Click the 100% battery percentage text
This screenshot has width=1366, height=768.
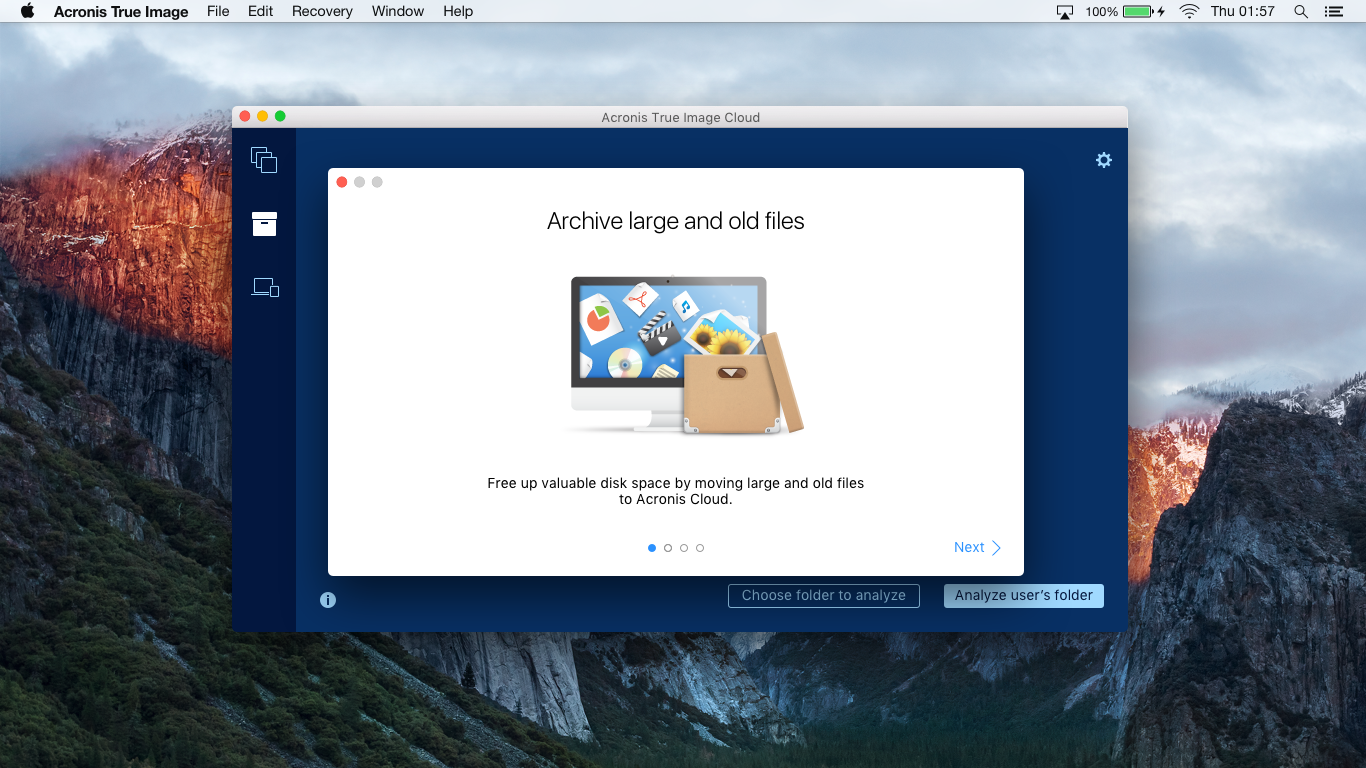click(x=1101, y=12)
